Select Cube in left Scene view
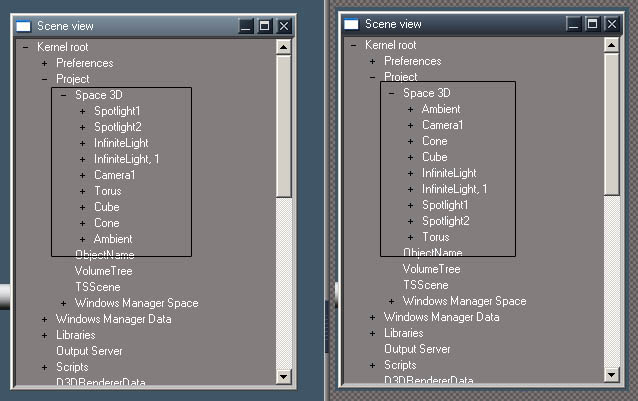 [107, 207]
